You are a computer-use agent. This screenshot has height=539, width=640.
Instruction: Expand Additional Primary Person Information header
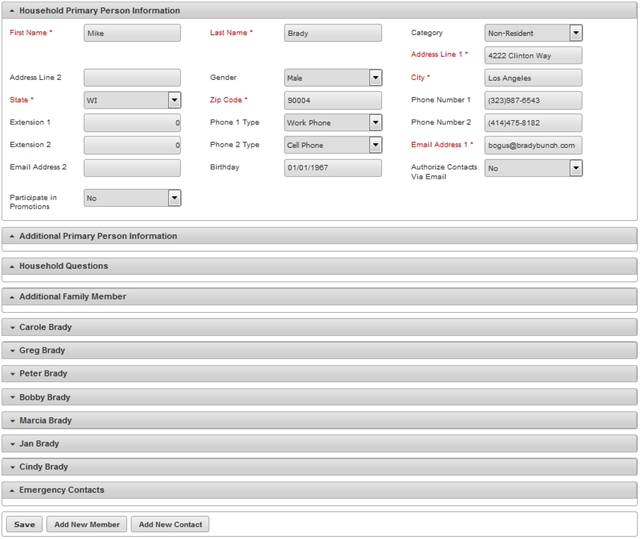pos(319,236)
